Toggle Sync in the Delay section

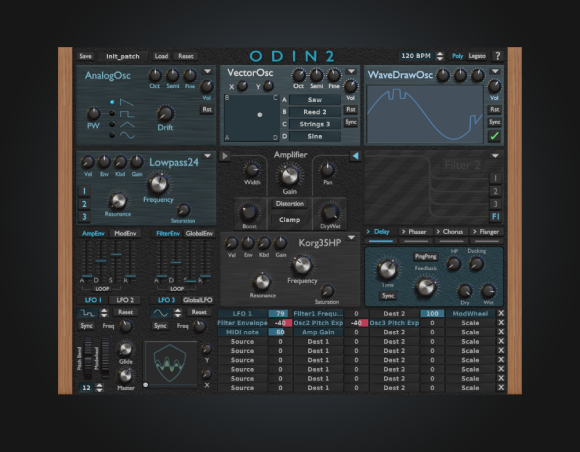pos(388,296)
